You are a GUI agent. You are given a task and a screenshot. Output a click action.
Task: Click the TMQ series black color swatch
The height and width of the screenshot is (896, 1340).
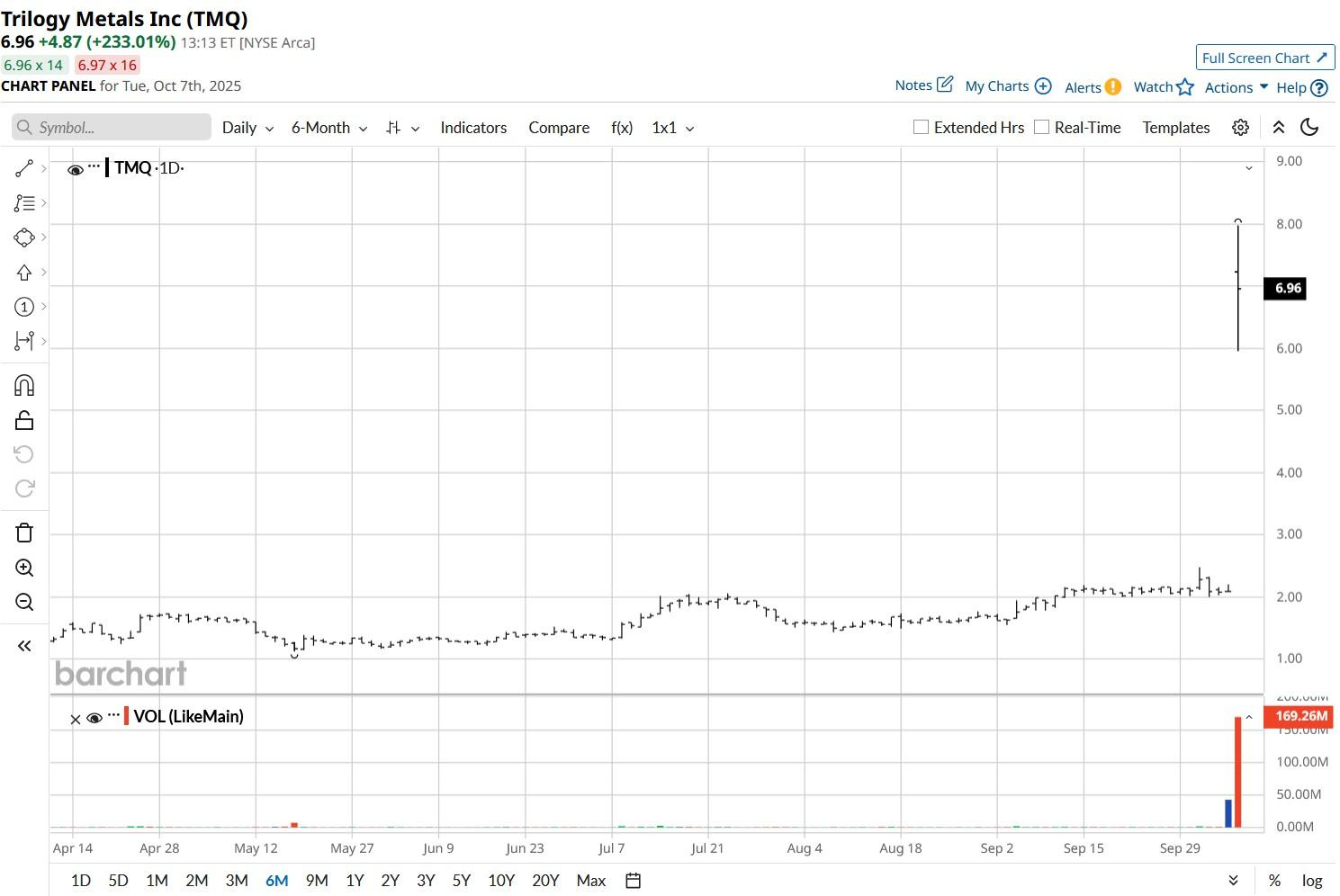pos(107,167)
